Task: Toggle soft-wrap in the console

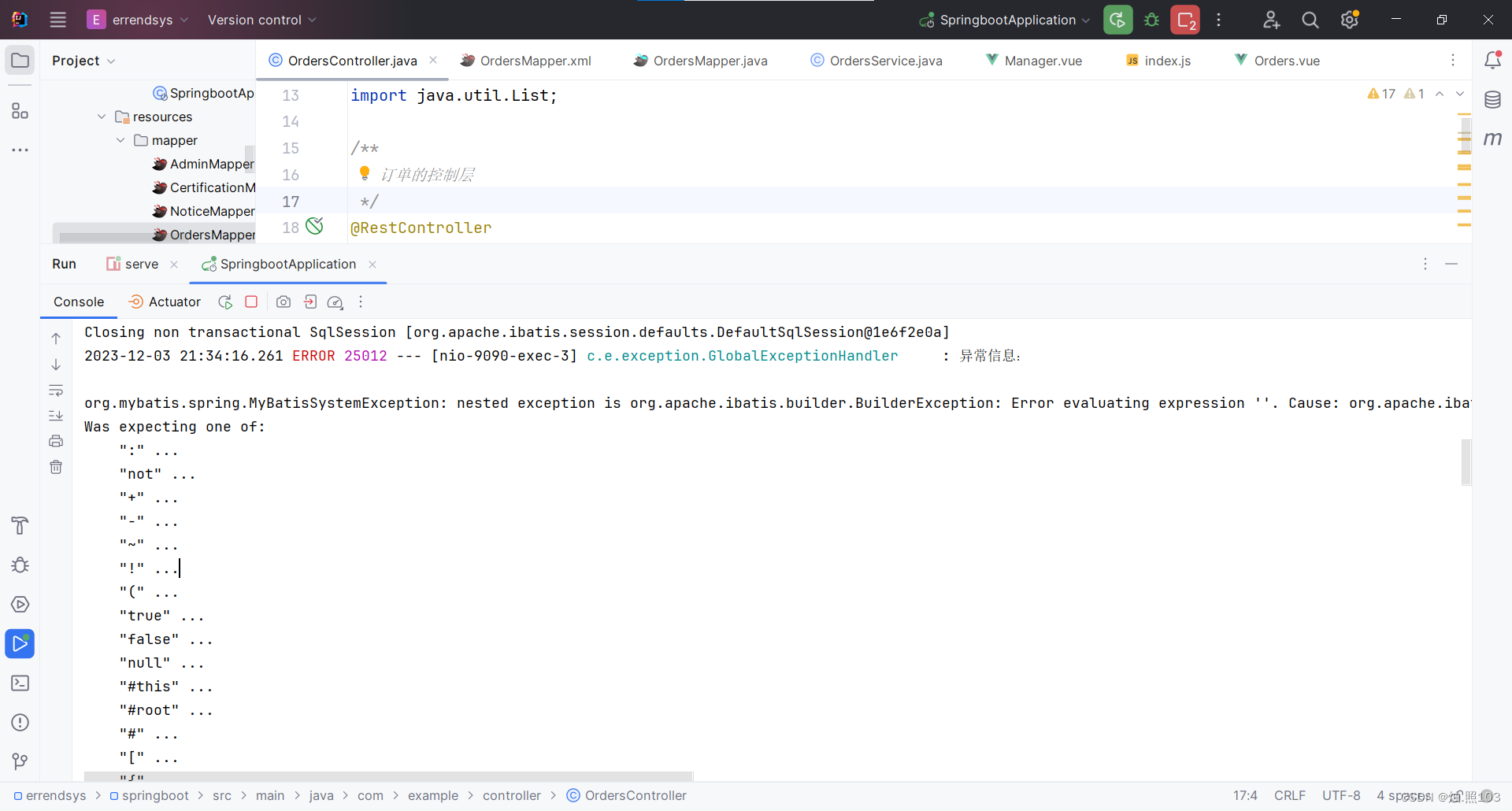Action: pos(56,390)
